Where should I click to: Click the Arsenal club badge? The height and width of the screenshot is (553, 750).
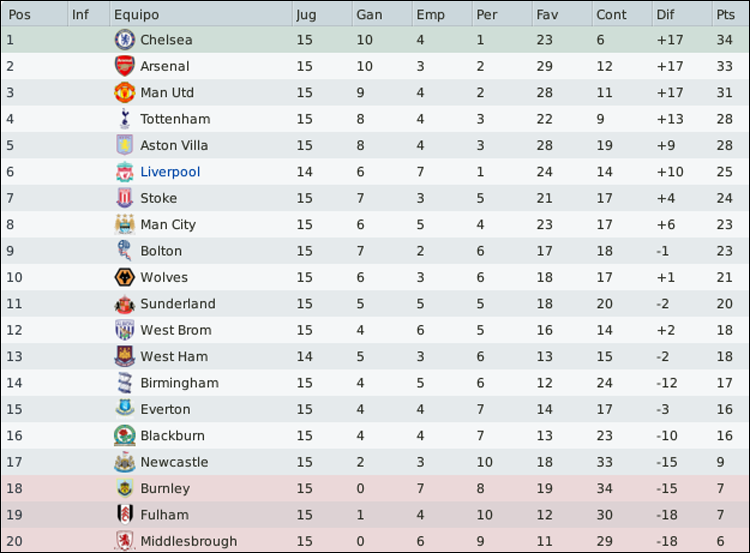125,66
